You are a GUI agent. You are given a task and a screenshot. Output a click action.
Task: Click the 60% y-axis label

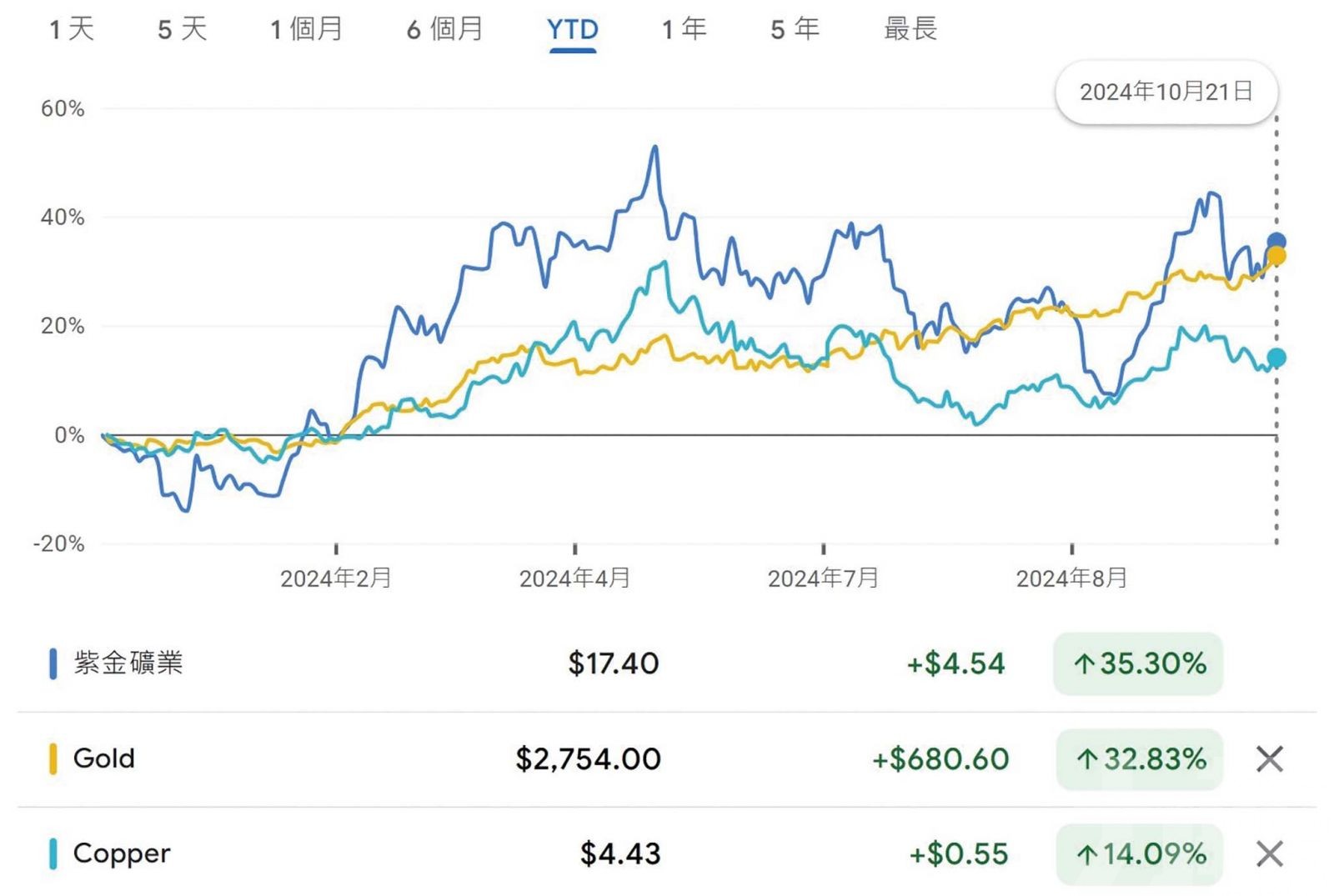63,108
